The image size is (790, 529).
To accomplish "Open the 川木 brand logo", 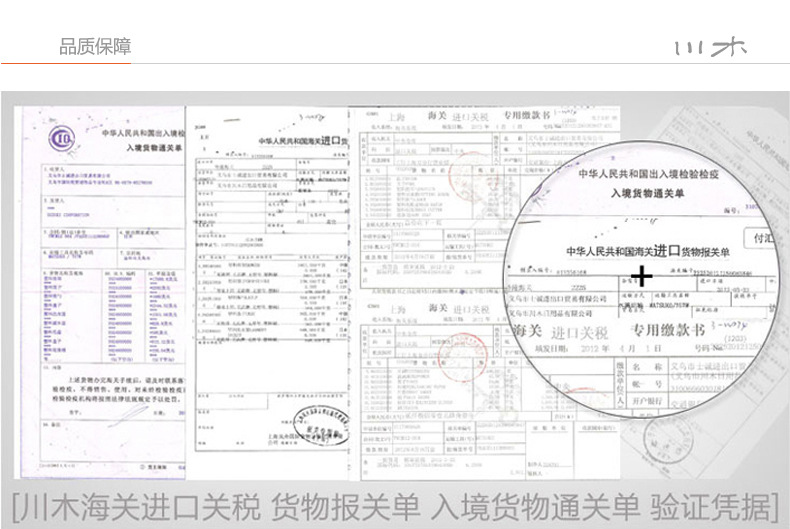I will (710, 48).
